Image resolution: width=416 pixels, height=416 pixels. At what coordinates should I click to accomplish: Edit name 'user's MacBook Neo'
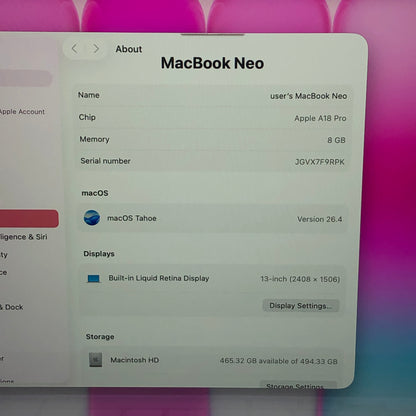pyautogui.click(x=309, y=96)
